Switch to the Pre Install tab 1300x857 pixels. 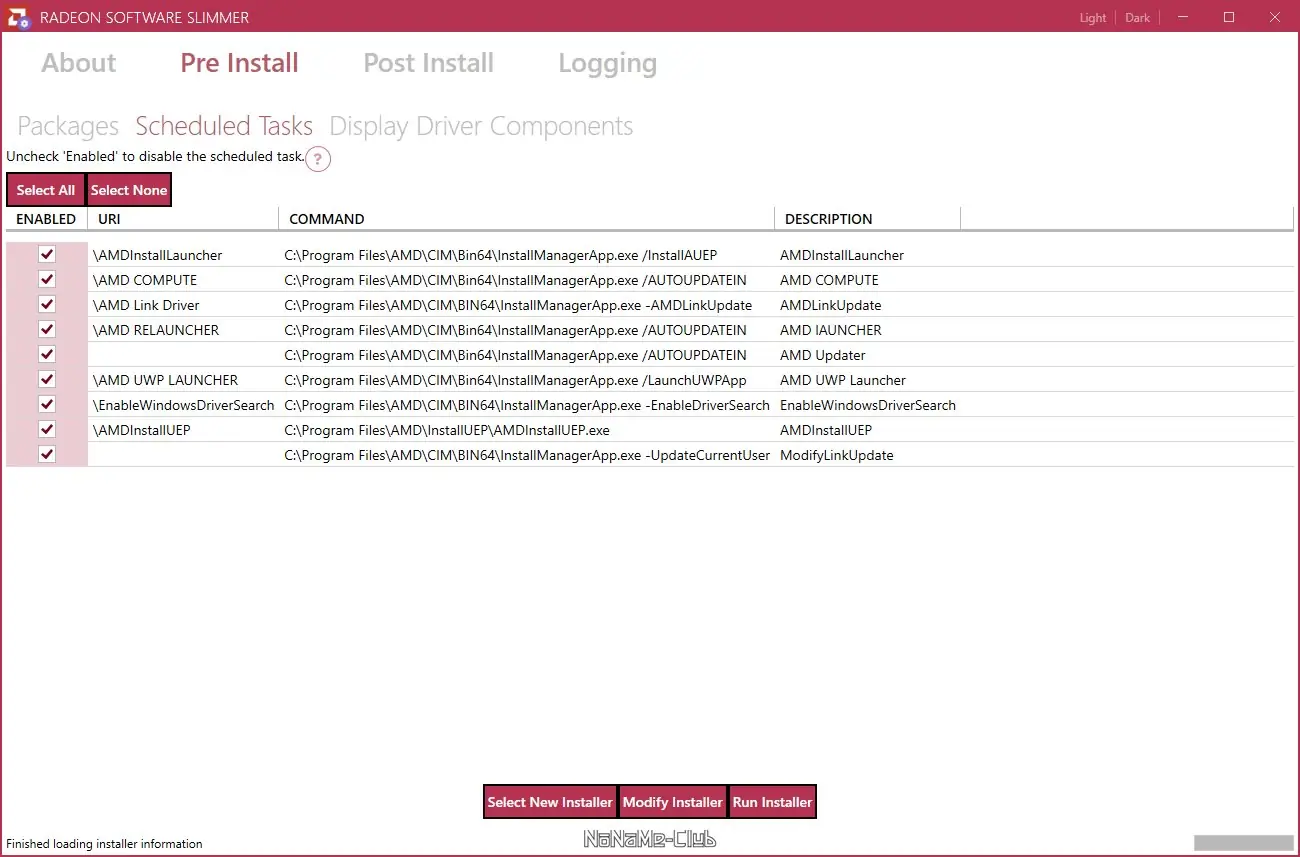tap(239, 63)
